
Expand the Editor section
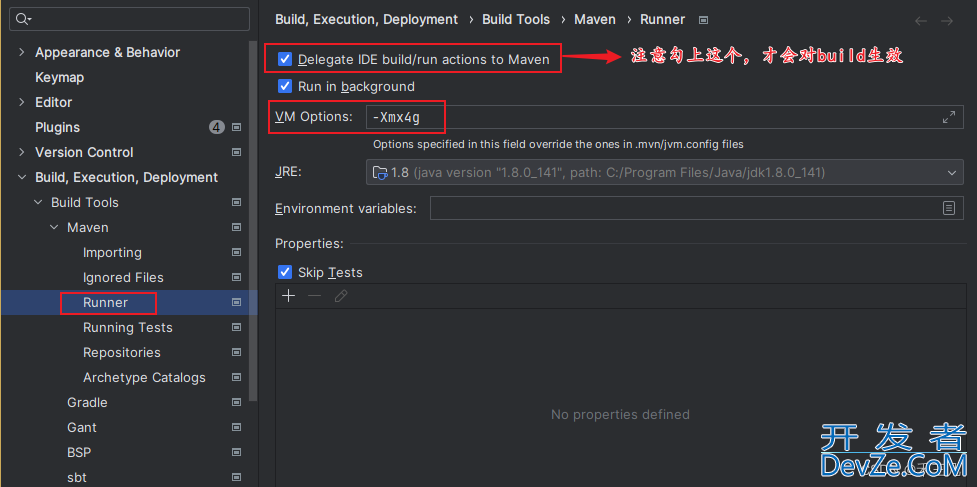tap(22, 102)
